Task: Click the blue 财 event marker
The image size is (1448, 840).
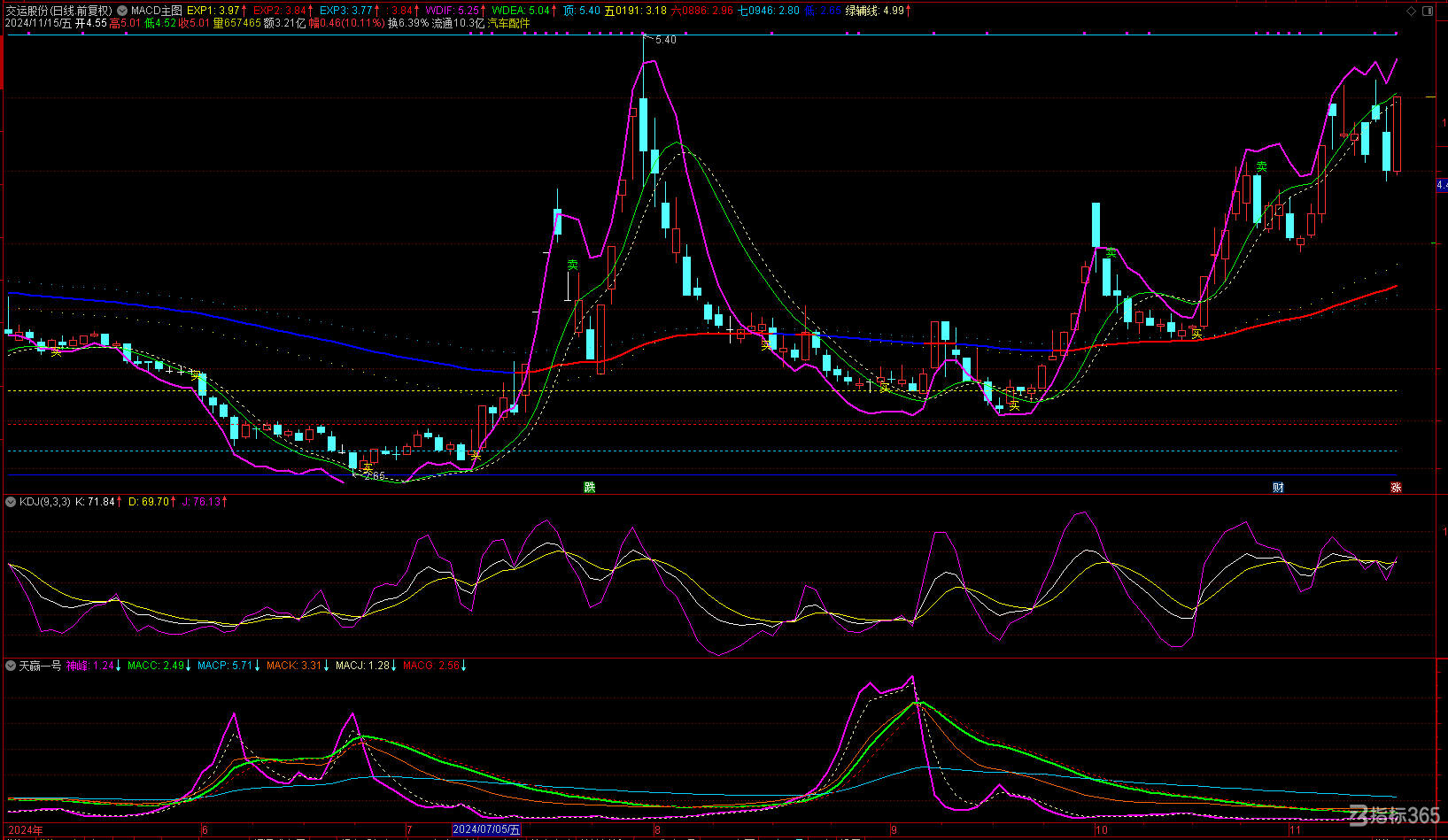Action: pos(1278,488)
